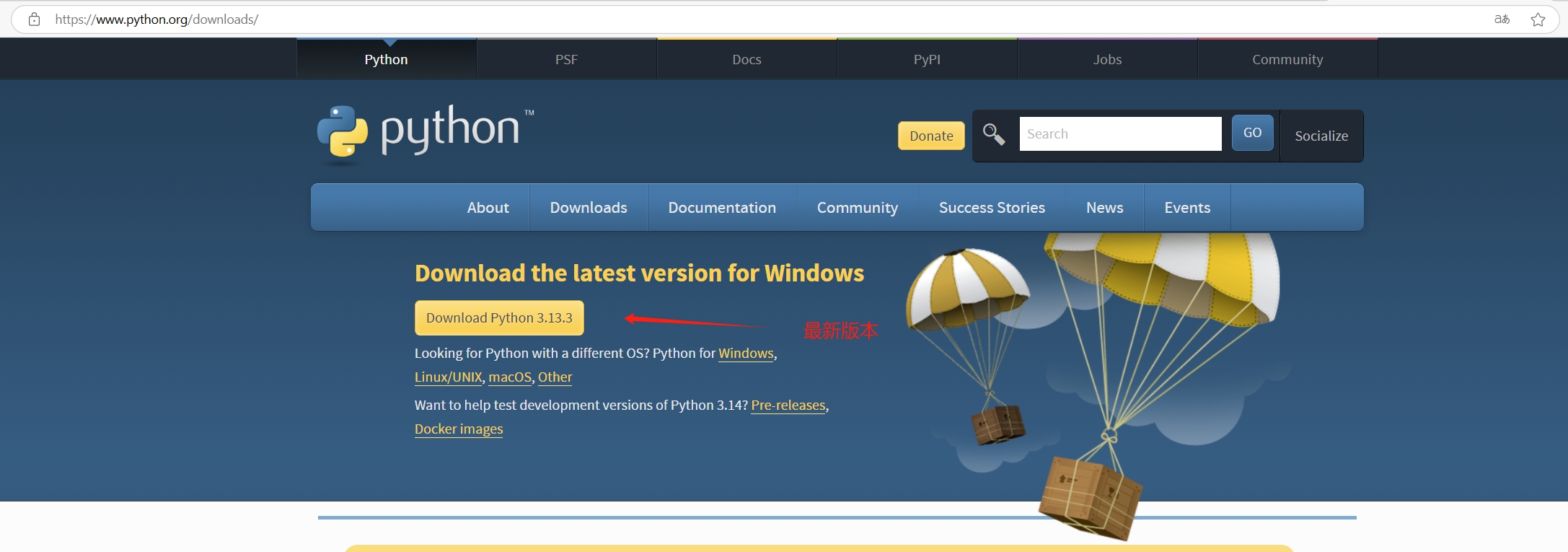Open the News navigation menu
This screenshot has height=552, width=1568.
(x=1104, y=208)
